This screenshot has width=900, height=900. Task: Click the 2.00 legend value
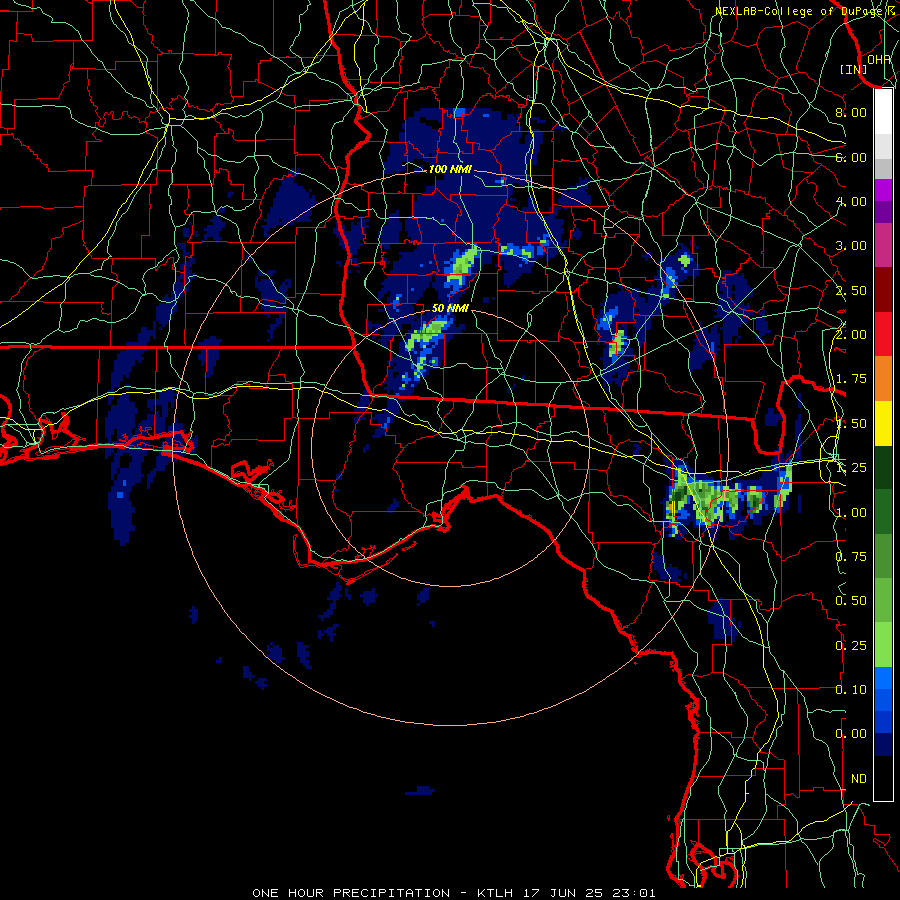pyautogui.click(x=851, y=335)
